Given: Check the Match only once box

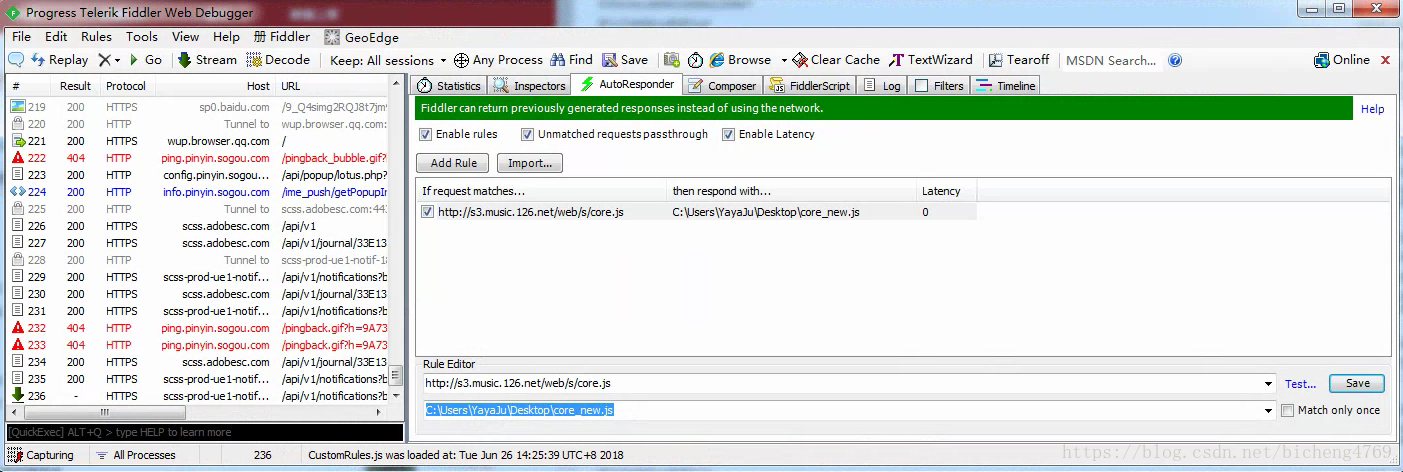Looking at the screenshot, I should [x=1288, y=410].
